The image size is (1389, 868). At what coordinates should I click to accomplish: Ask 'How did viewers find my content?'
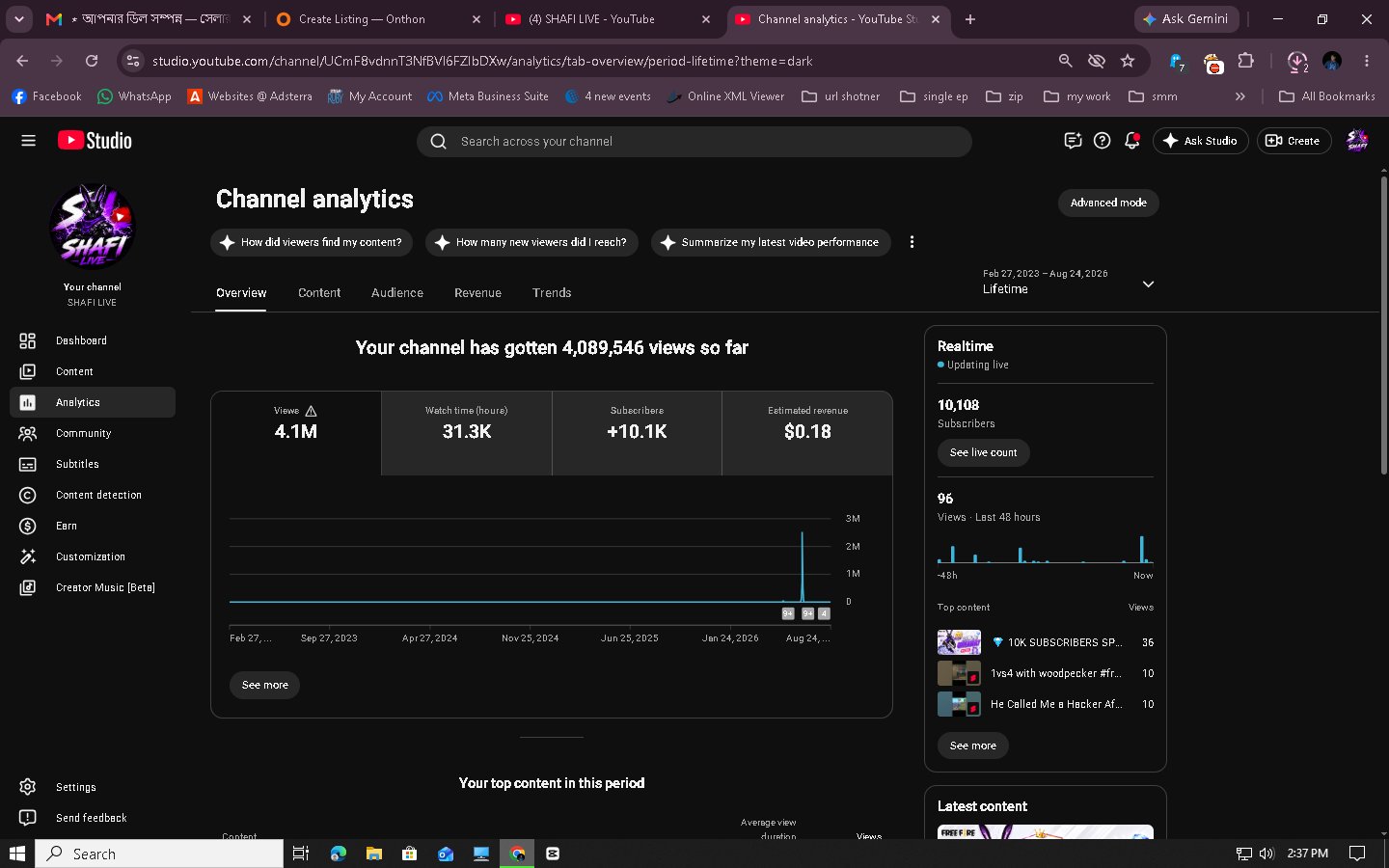coord(312,242)
